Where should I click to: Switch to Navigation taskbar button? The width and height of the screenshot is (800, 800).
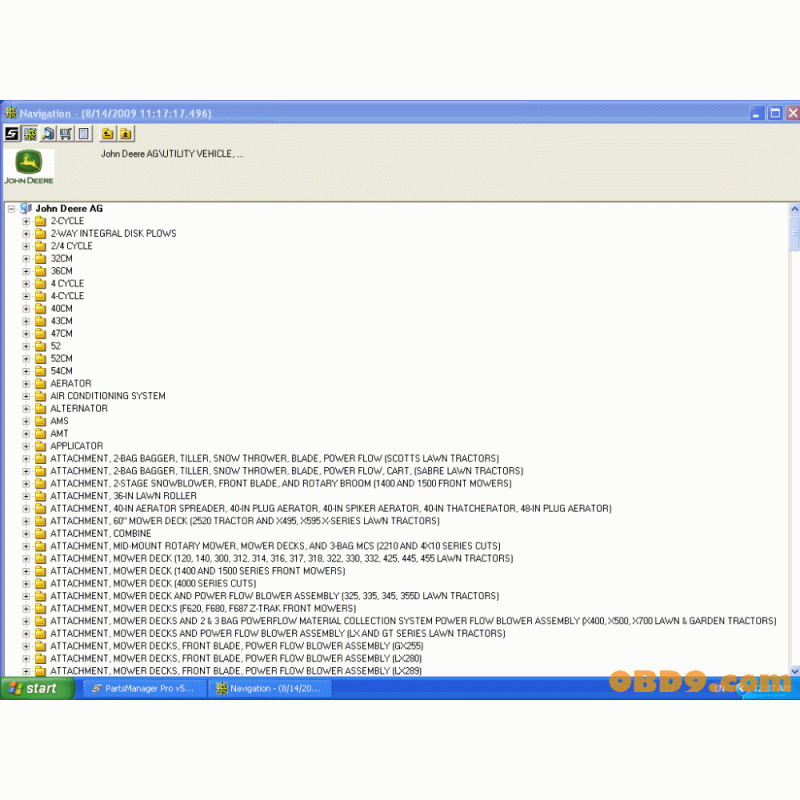point(270,688)
